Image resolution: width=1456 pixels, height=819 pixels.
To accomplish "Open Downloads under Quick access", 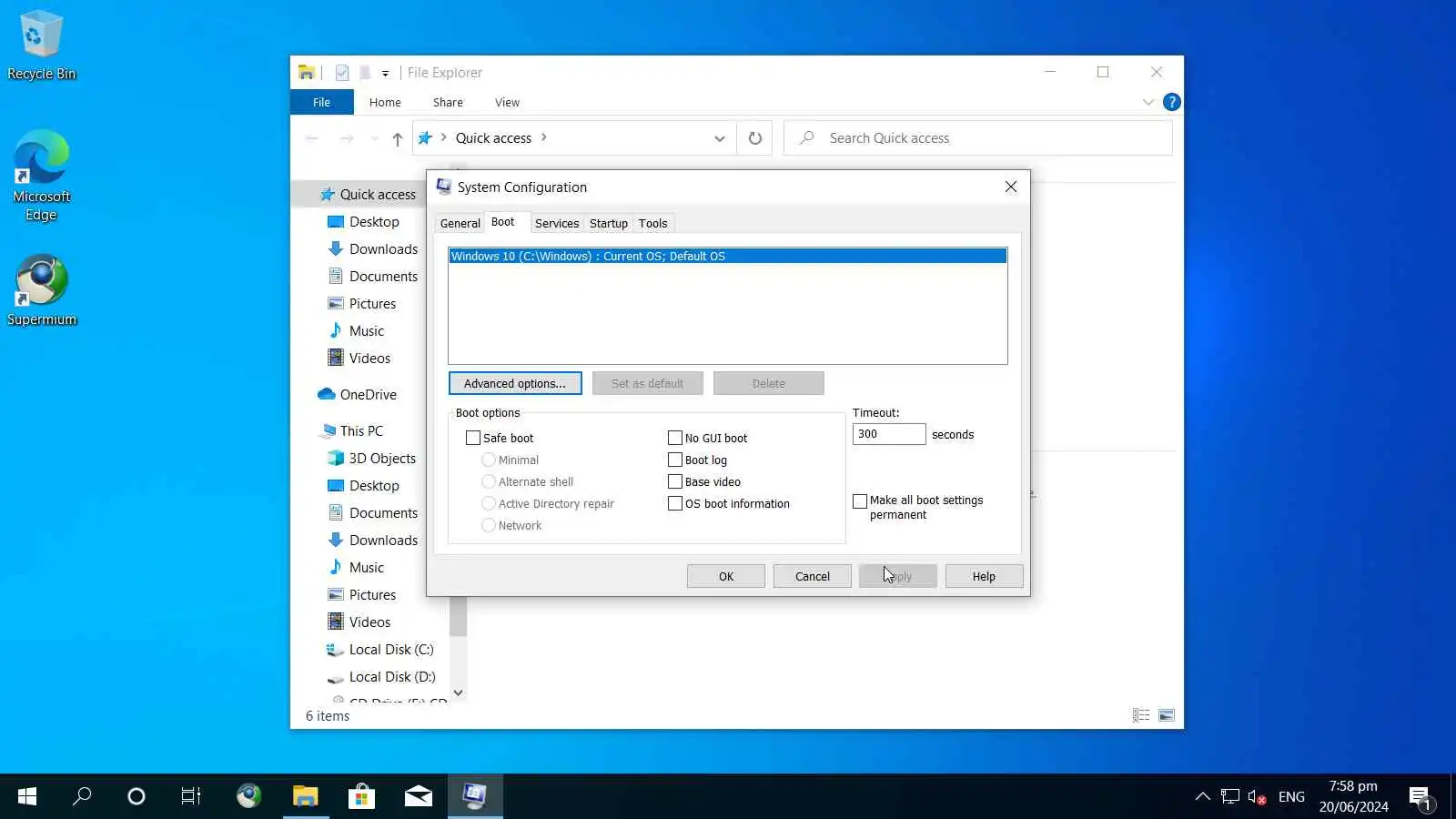I will 383,248.
